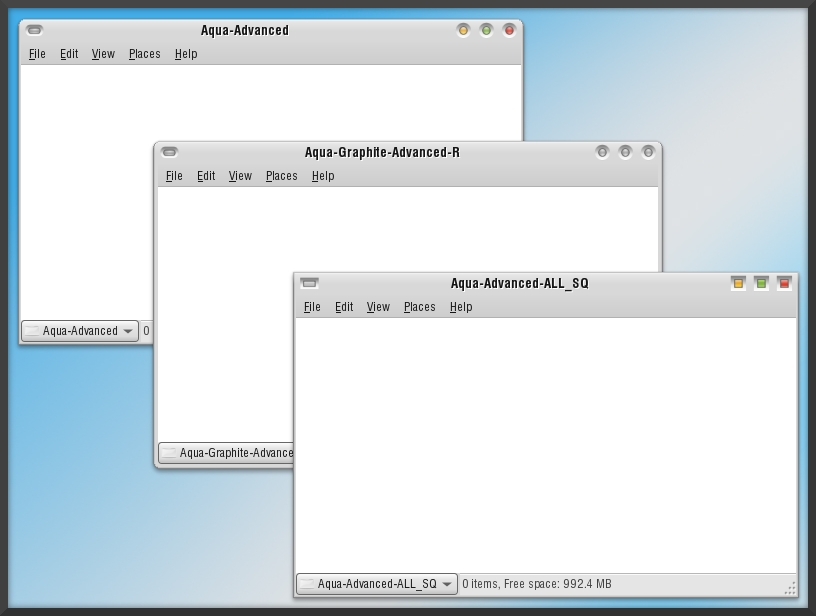Minimize Aqua-Advanced-ALL_SQ with yellow square button

click(x=738, y=283)
